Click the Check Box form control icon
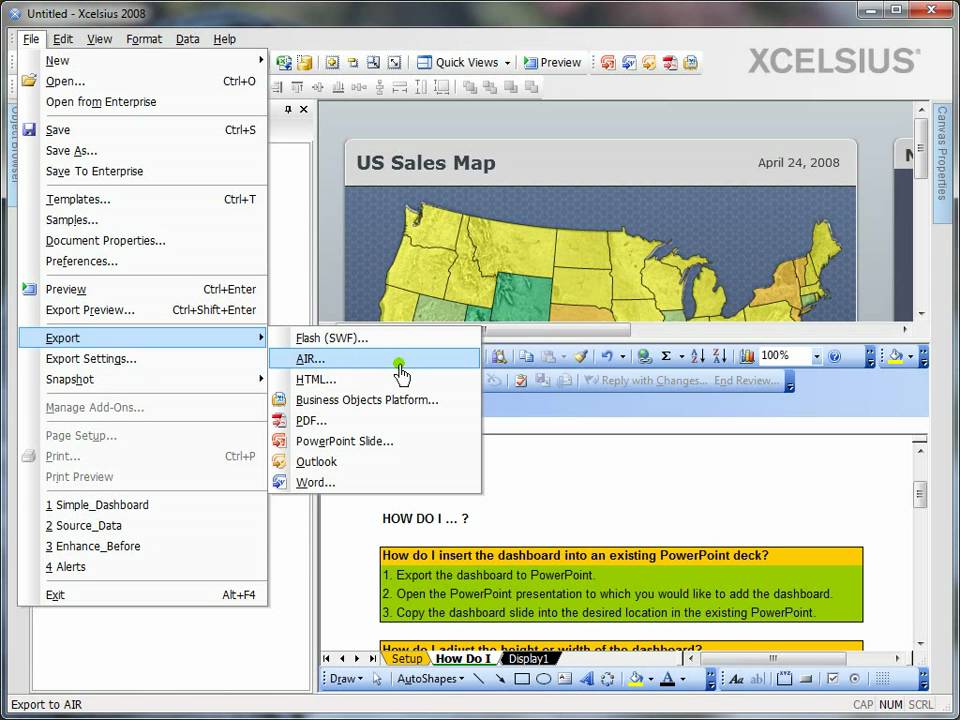960x720 pixels. pos(832,678)
